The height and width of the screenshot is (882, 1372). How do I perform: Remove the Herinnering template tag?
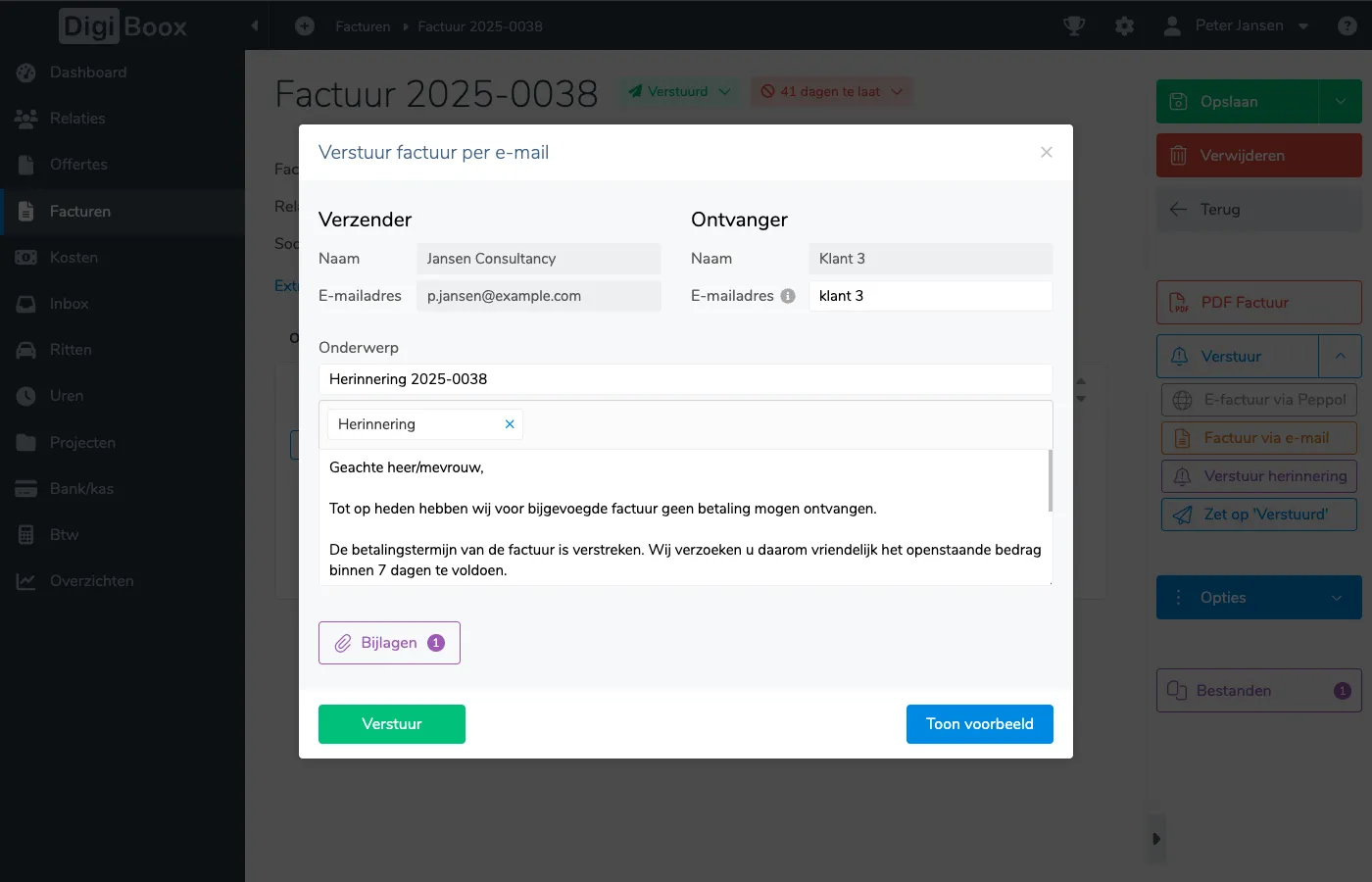click(510, 424)
